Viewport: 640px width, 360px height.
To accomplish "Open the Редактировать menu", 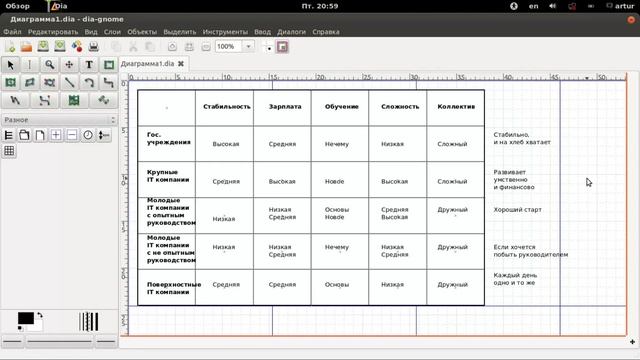I will tap(53, 32).
